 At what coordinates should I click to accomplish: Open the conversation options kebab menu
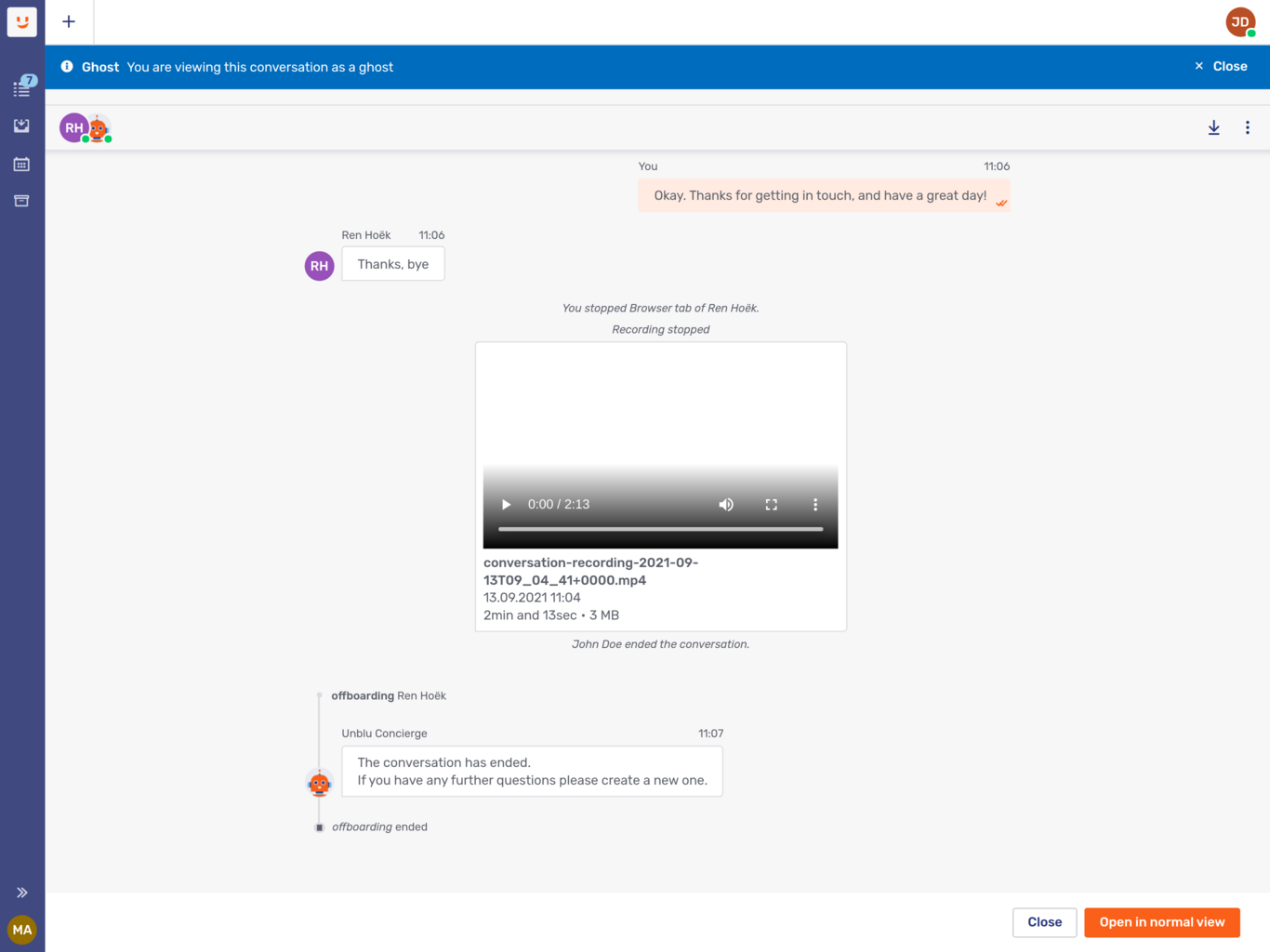[x=1248, y=127]
